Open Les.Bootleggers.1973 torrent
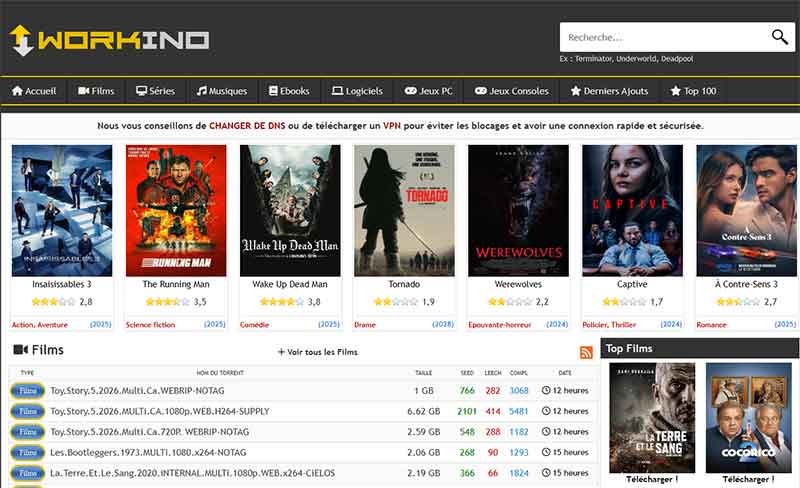This screenshot has width=800, height=488. (x=148, y=452)
